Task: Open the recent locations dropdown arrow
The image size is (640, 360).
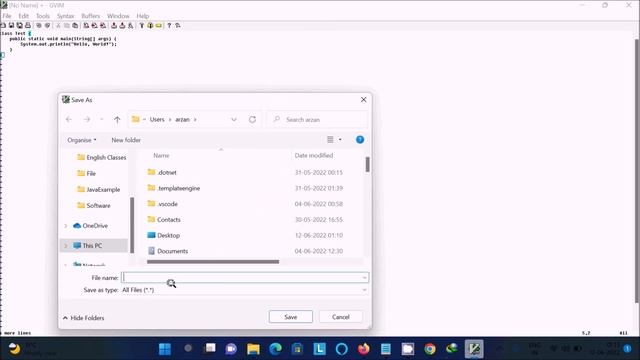Action: click(101, 119)
